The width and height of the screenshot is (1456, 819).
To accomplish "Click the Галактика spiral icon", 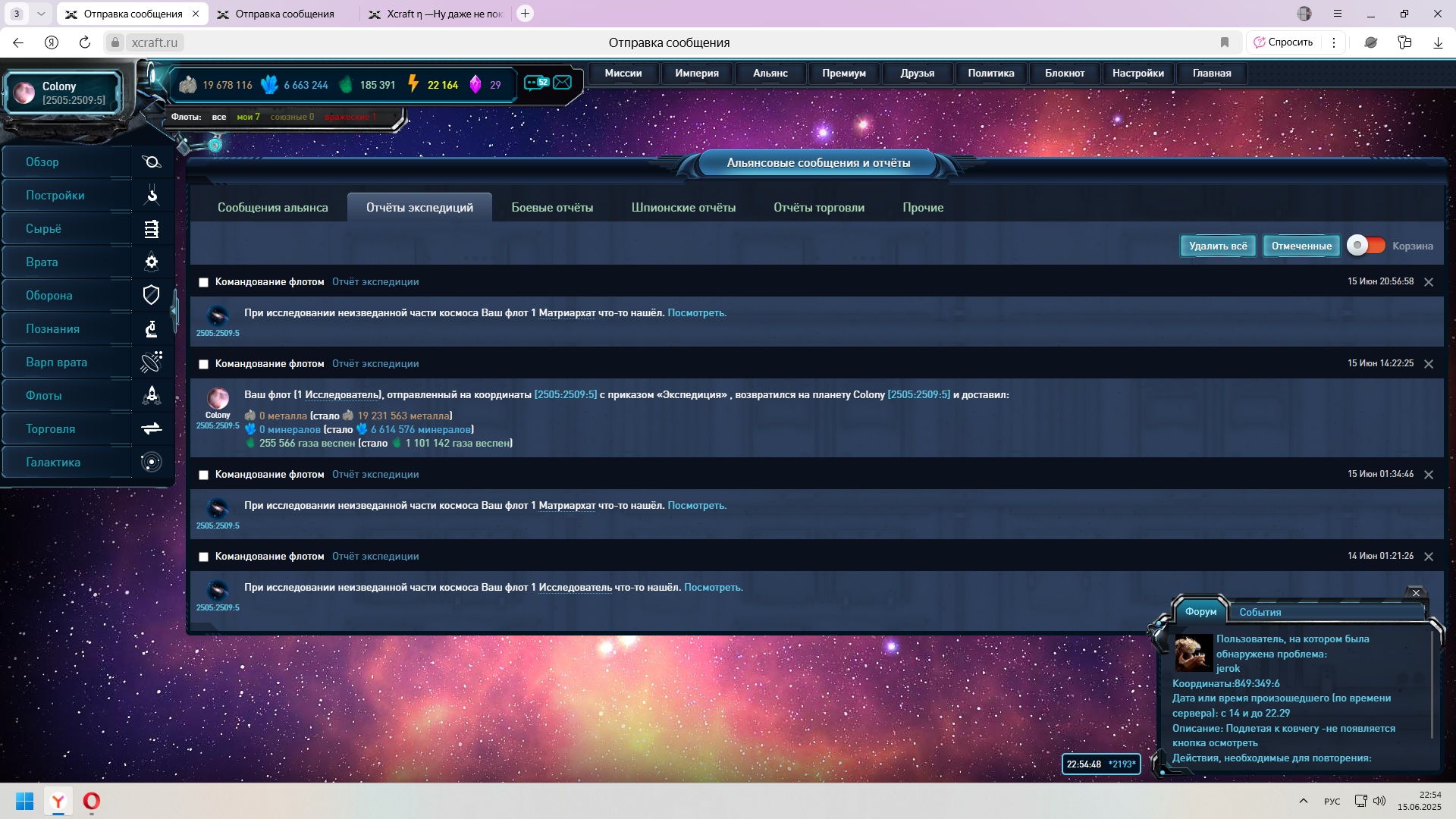I will point(152,462).
